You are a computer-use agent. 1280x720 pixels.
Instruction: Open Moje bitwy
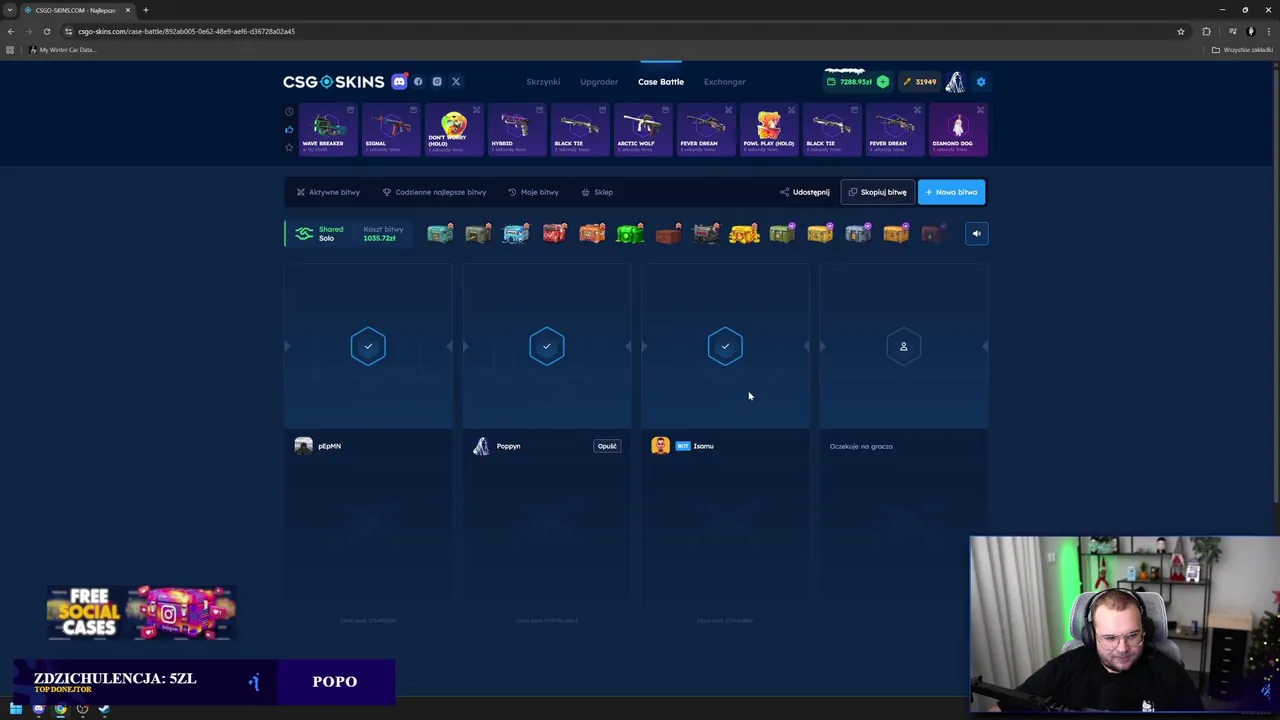coord(533,192)
